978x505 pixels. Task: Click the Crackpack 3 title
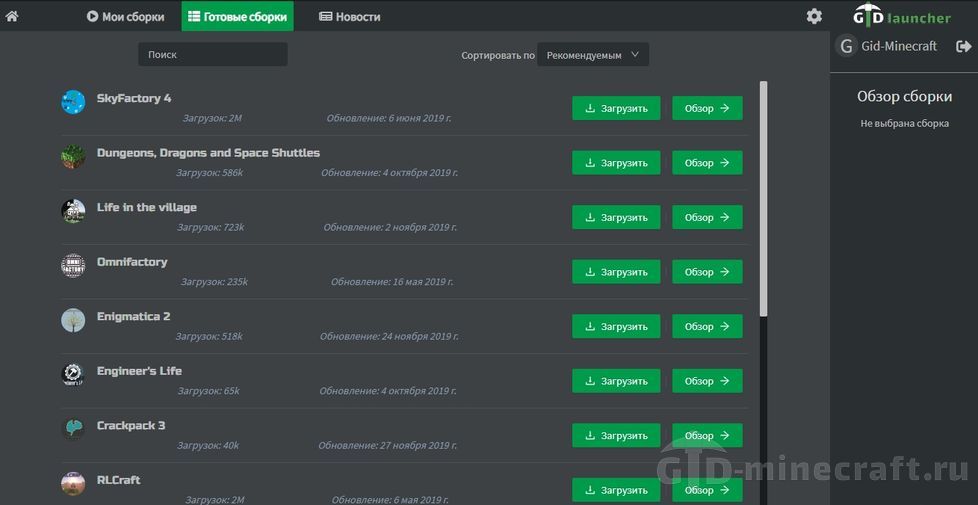point(131,426)
